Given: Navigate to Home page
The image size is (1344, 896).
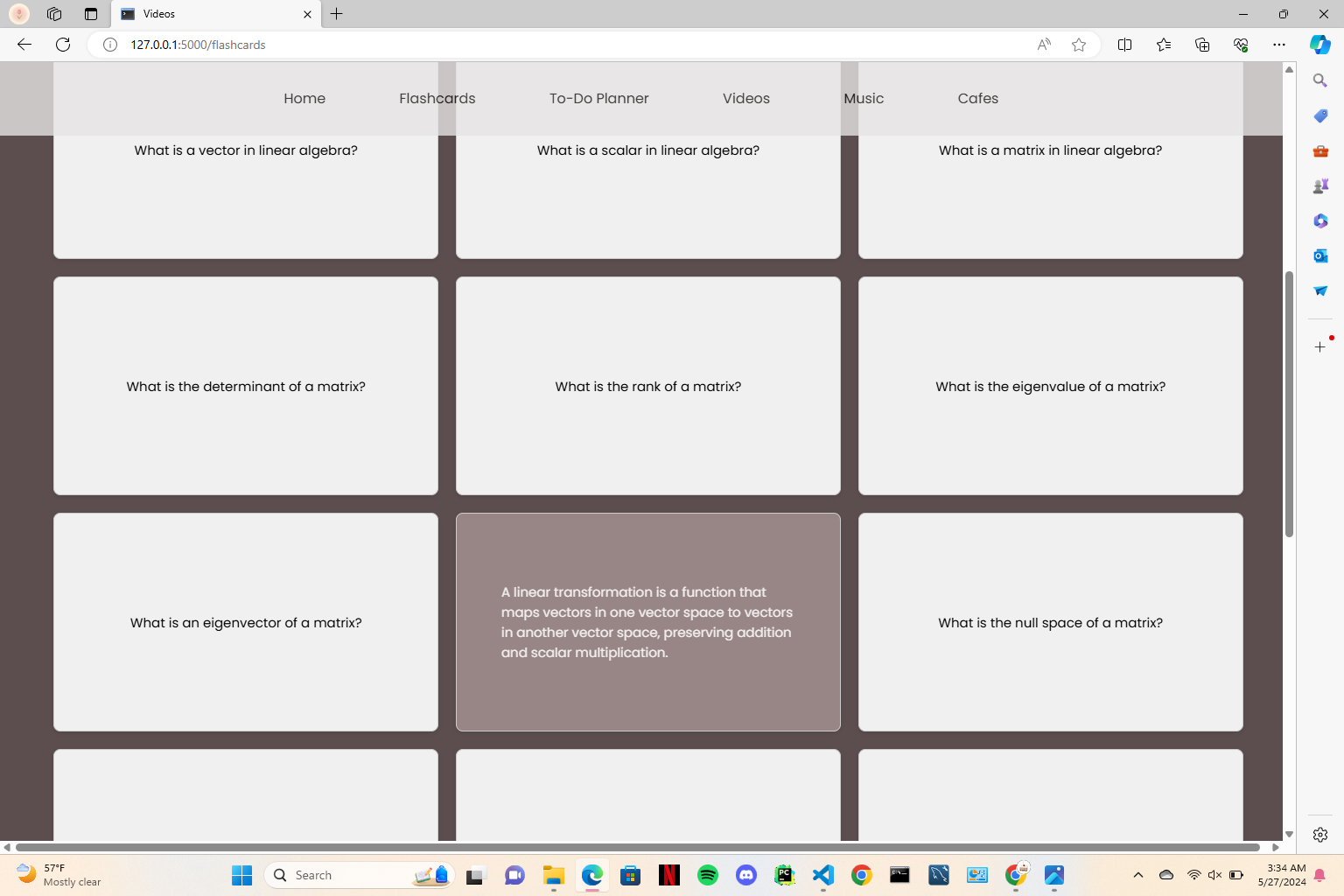Looking at the screenshot, I should tap(304, 99).
